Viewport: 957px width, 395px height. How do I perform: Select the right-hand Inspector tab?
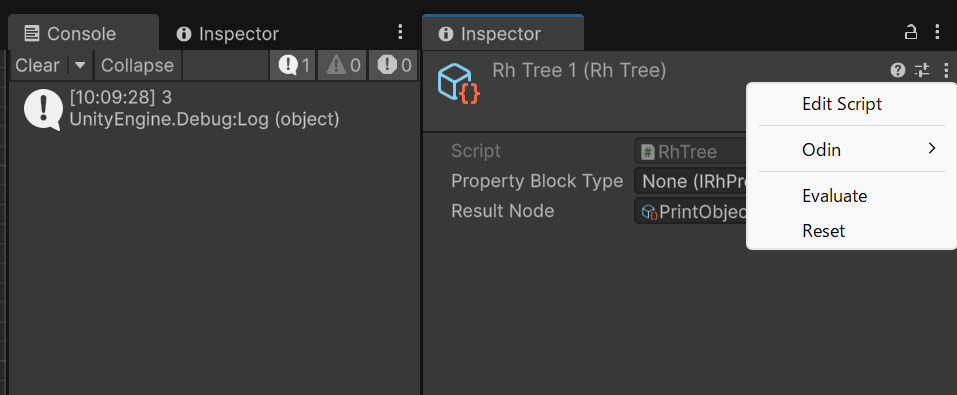(x=502, y=34)
